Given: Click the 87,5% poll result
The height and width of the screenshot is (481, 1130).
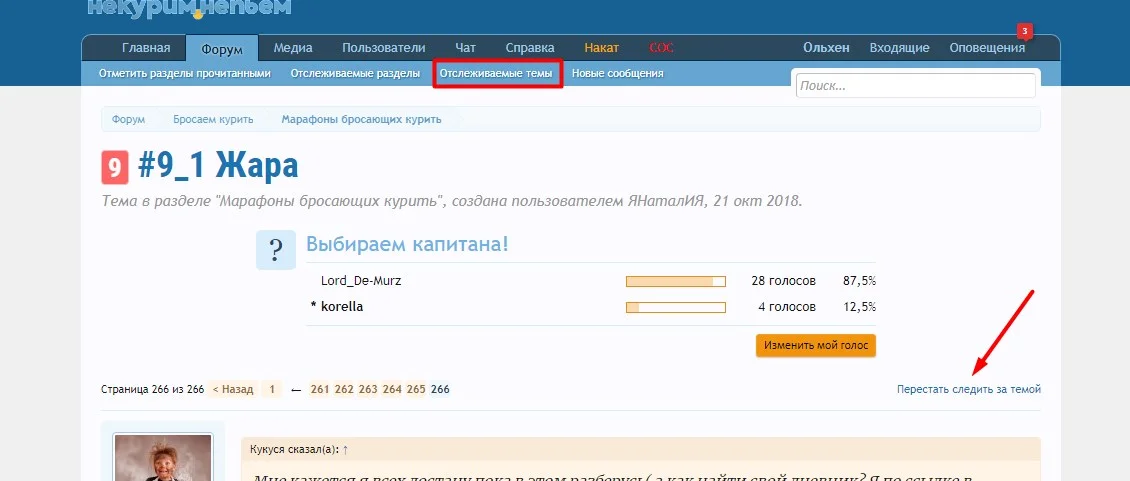Looking at the screenshot, I should pos(859,281).
